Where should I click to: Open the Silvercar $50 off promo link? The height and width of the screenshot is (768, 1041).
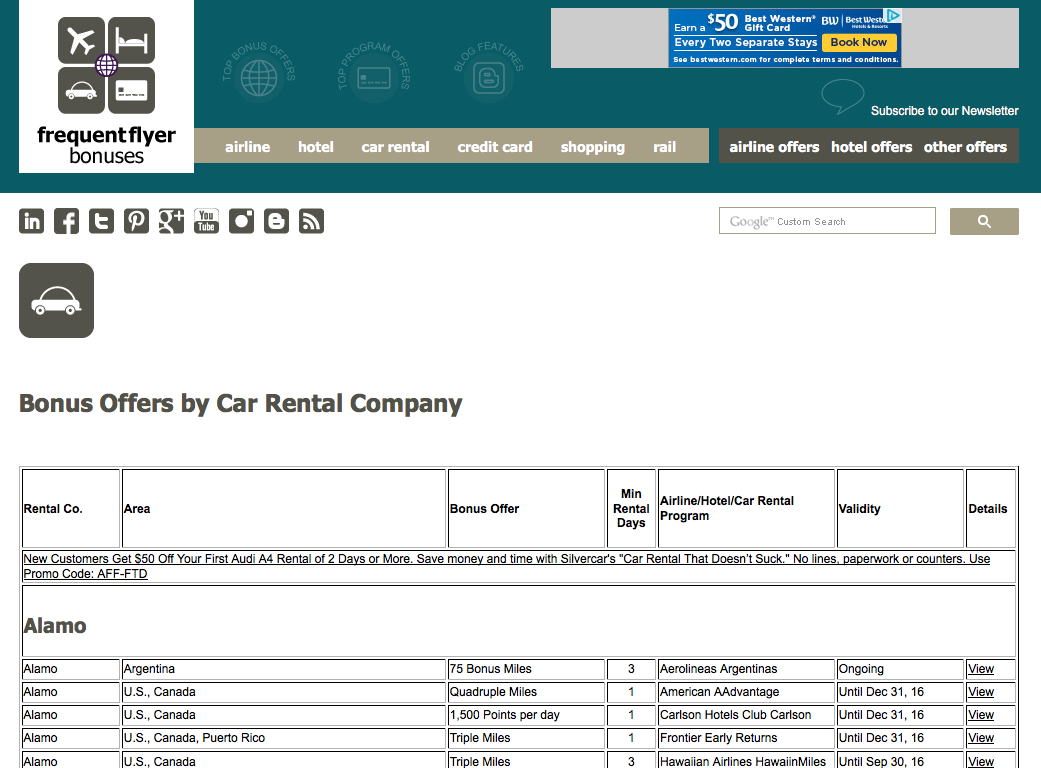(x=507, y=566)
